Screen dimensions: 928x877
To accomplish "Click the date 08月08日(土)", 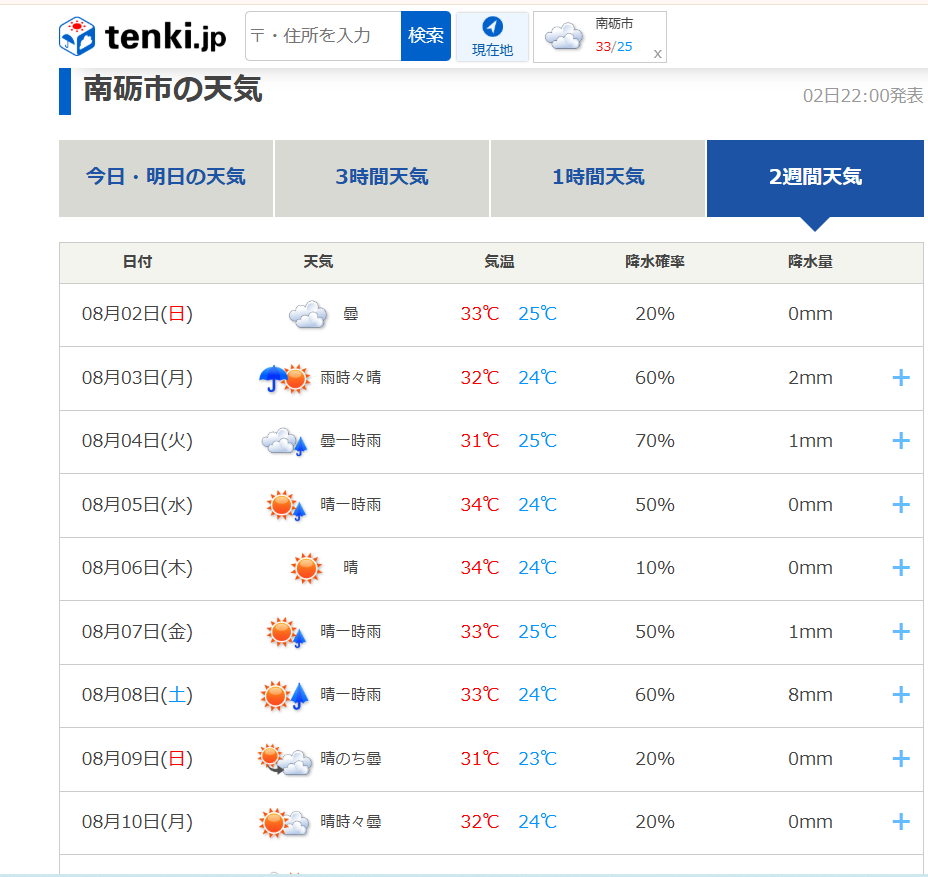I will (137, 695).
